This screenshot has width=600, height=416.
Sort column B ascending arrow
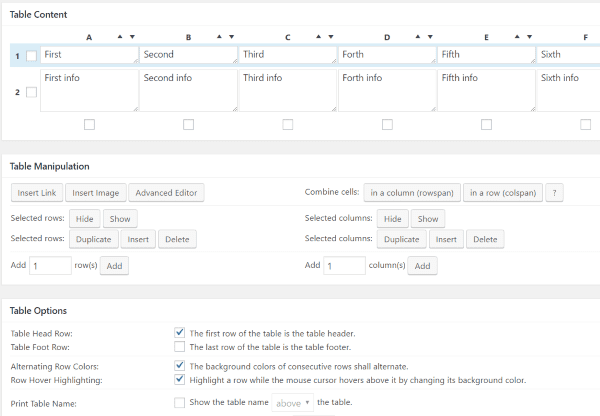coord(219,37)
